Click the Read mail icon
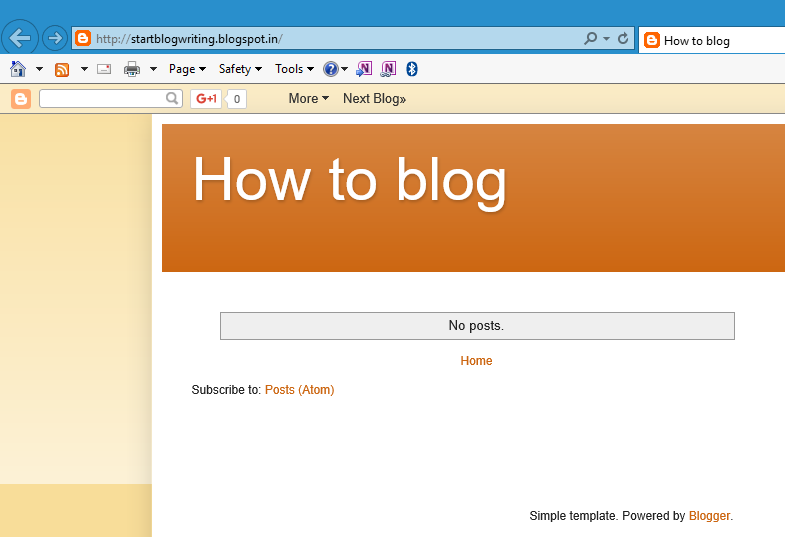 click(104, 69)
